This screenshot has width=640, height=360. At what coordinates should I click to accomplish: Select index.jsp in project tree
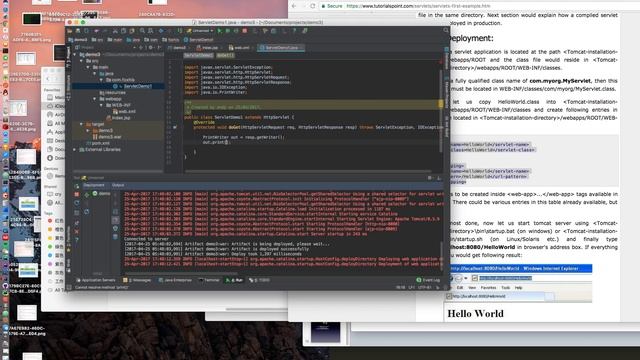[x=118, y=118]
